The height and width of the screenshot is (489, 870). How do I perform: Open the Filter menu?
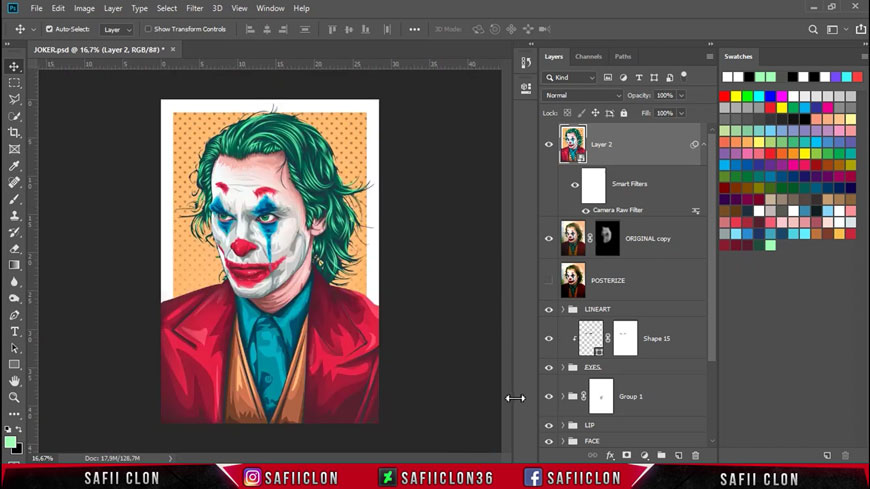coord(194,8)
